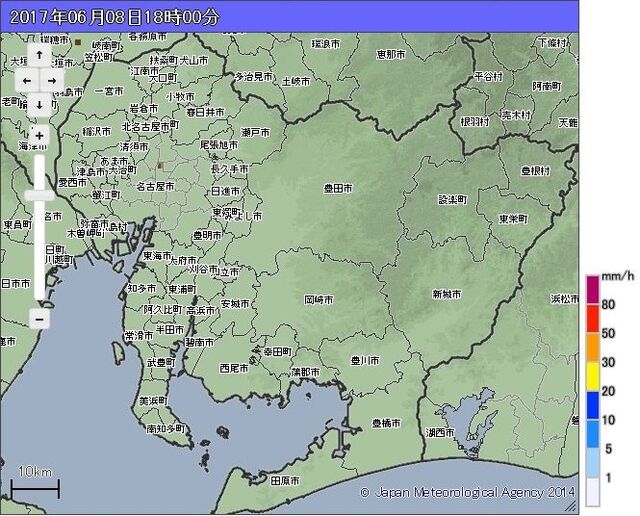Click the 瑞浪市 label on the map
Viewport: 640px width, 516px height.
[325, 44]
